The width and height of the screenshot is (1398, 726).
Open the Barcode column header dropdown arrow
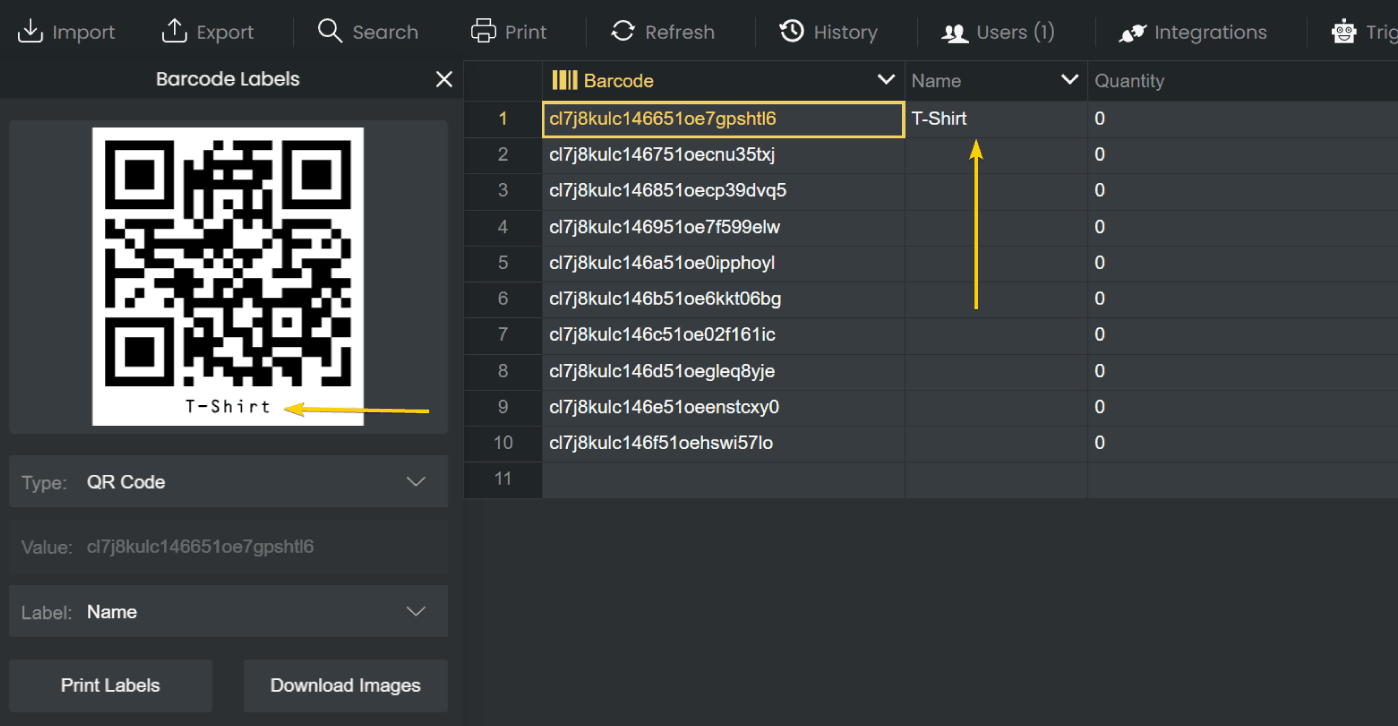(x=885, y=80)
